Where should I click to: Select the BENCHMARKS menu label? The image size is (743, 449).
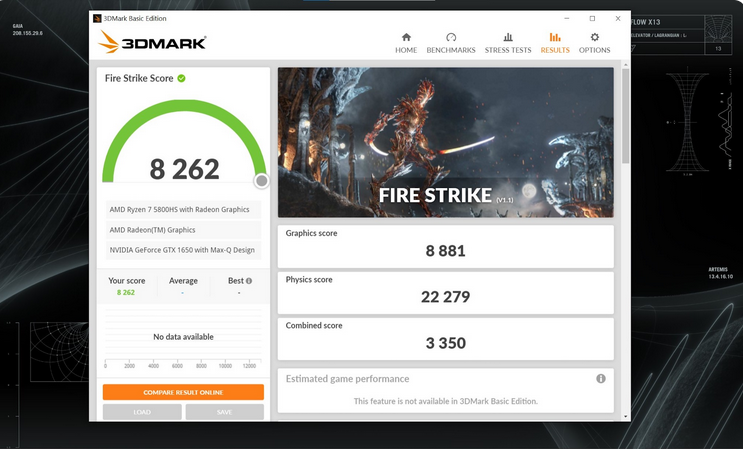pyautogui.click(x=451, y=50)
